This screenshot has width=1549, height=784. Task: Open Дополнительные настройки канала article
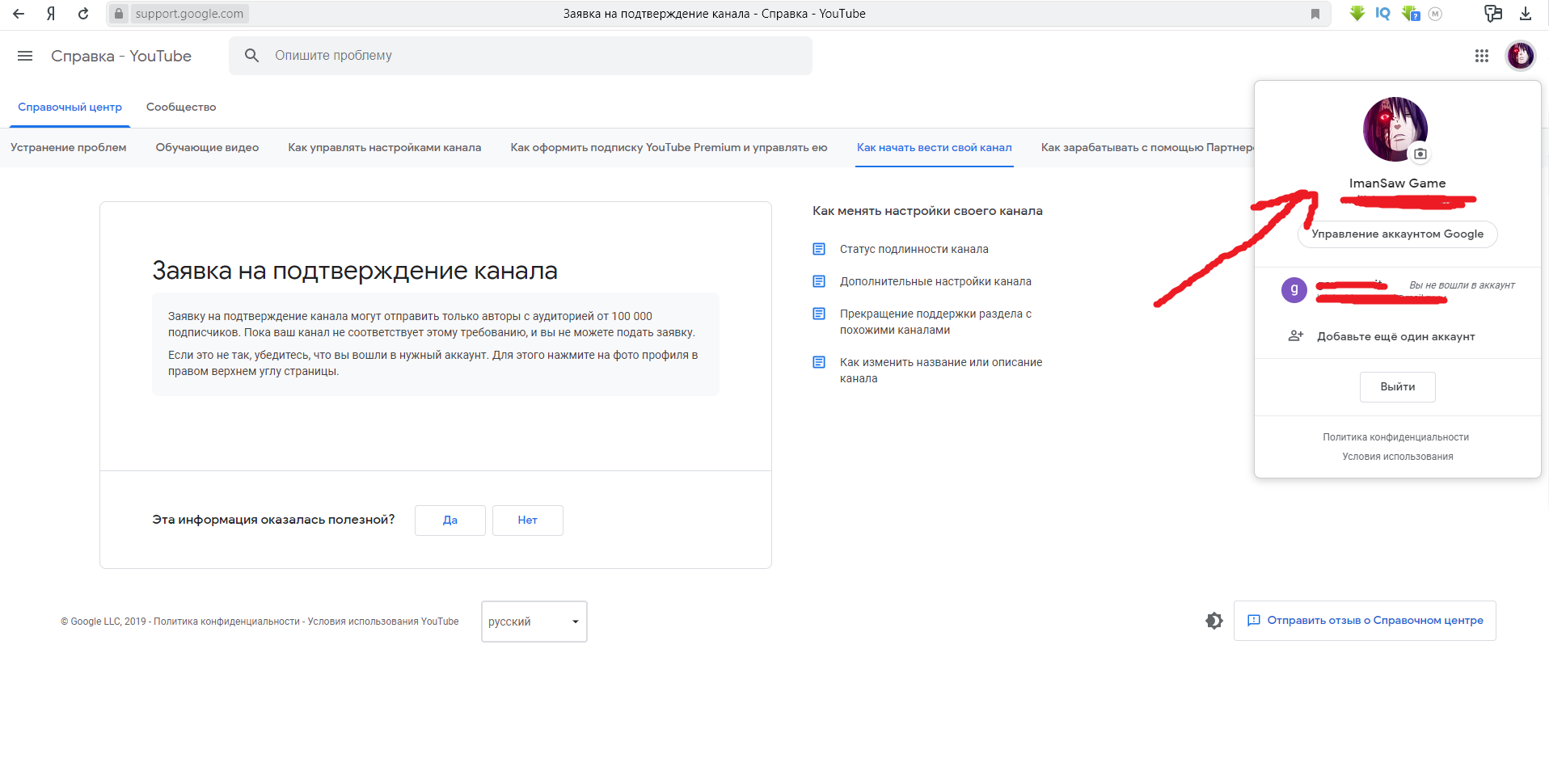pyautogui.click(x=935, y=281)
